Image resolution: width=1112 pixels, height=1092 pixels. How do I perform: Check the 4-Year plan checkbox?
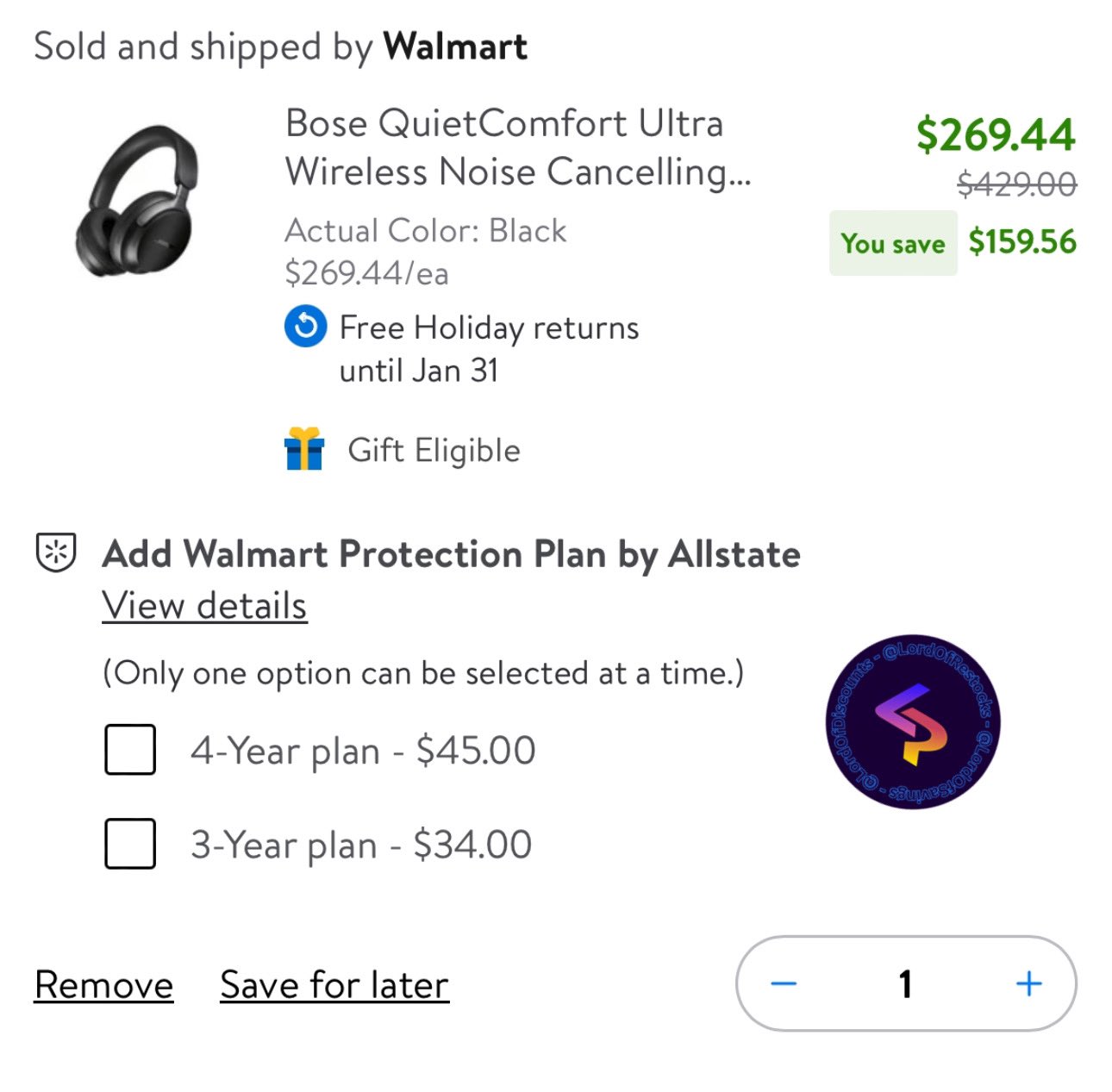coord(130,750)
